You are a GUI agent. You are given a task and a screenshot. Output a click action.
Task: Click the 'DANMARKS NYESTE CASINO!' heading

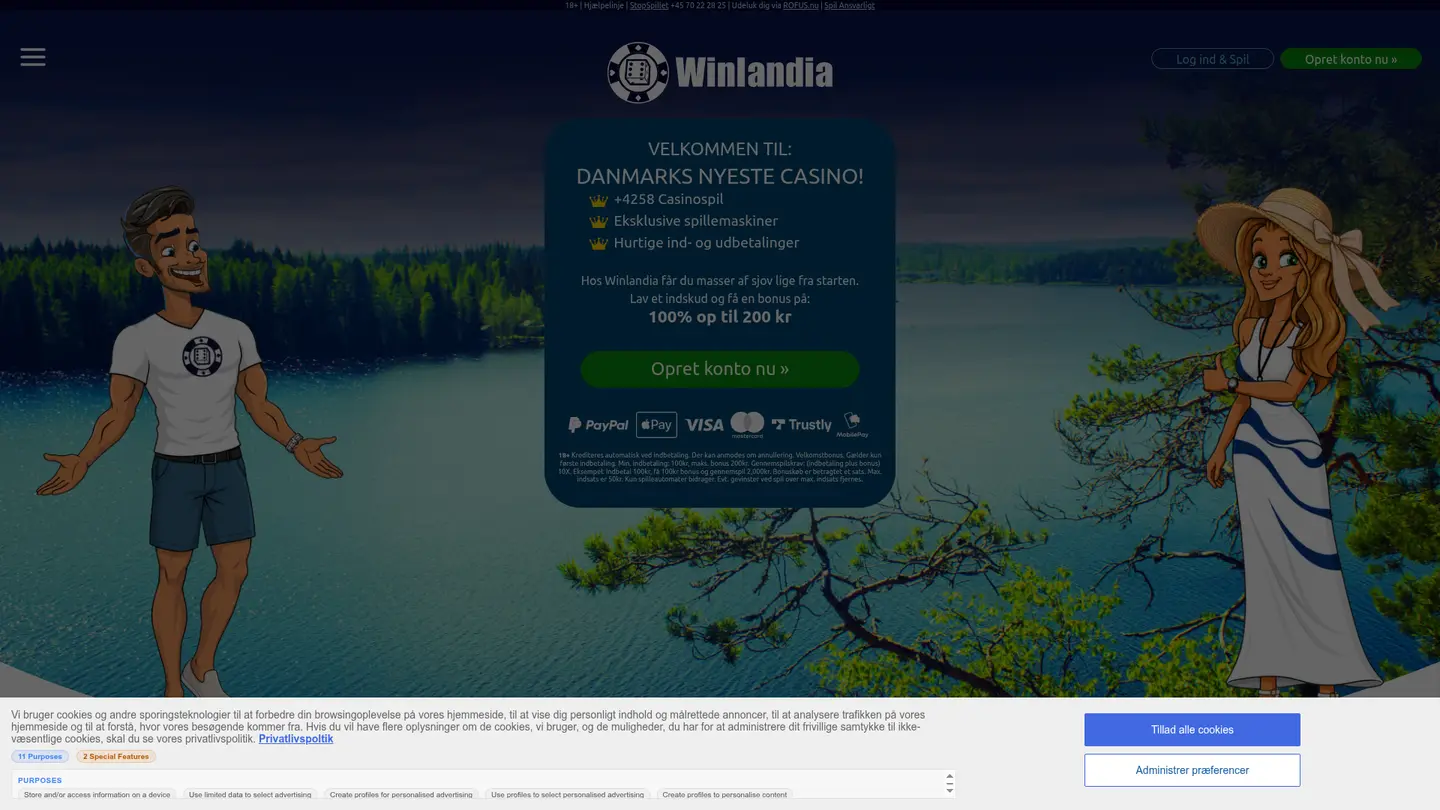pos(720,176)
